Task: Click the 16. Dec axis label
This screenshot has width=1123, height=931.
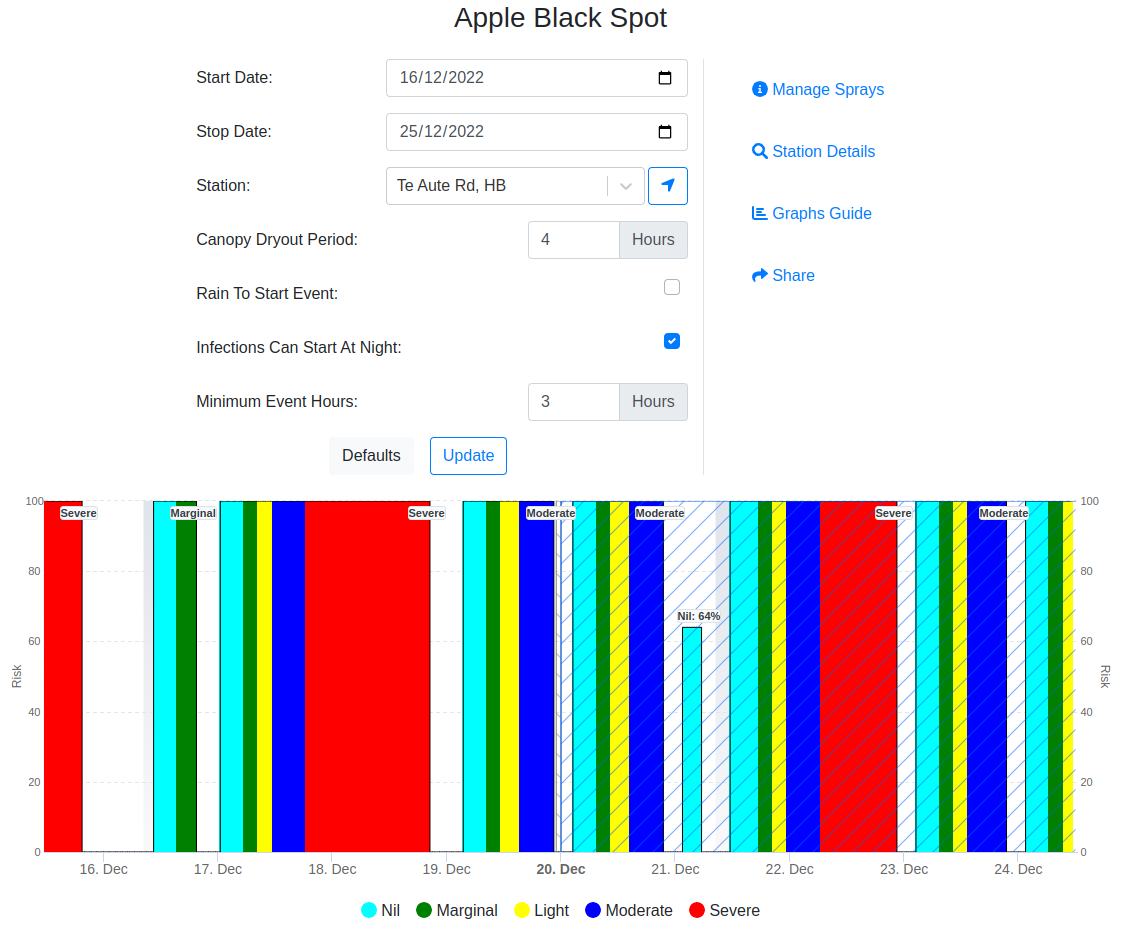Action: pyautogui.click(x=104, y=869)
